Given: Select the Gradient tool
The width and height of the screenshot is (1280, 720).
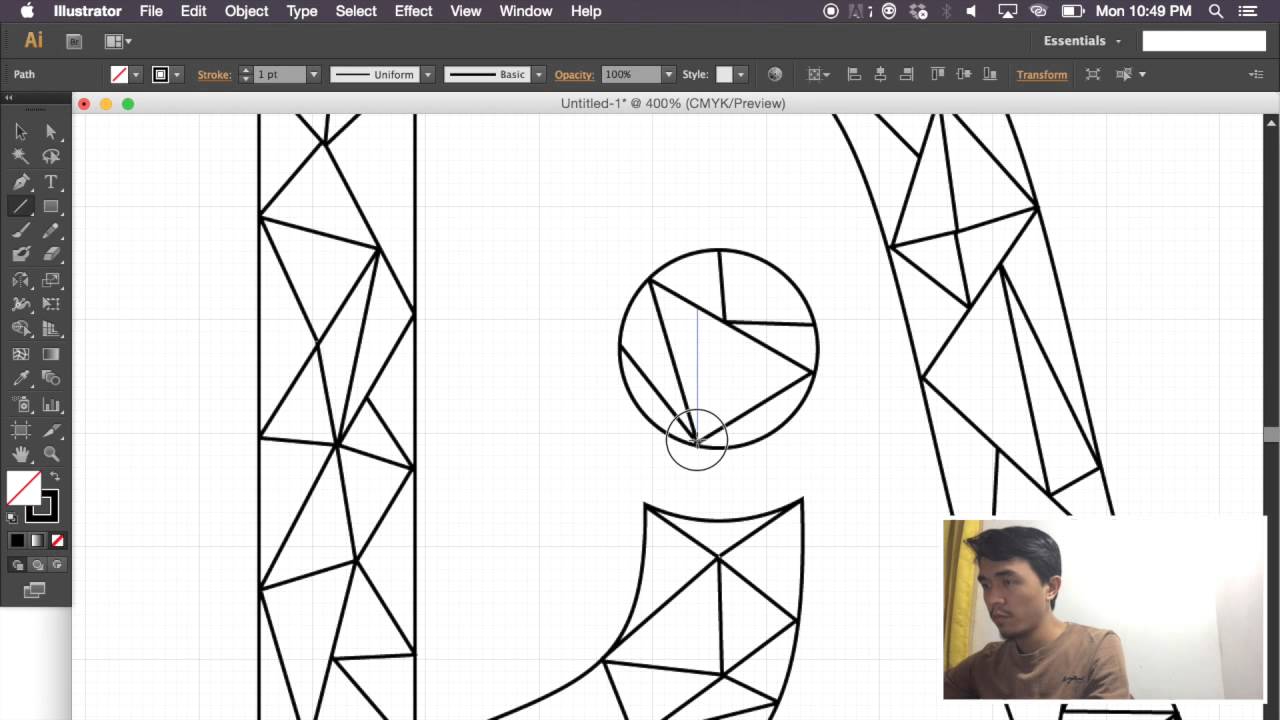Looking at the screenshot, I should click(51, 354).
